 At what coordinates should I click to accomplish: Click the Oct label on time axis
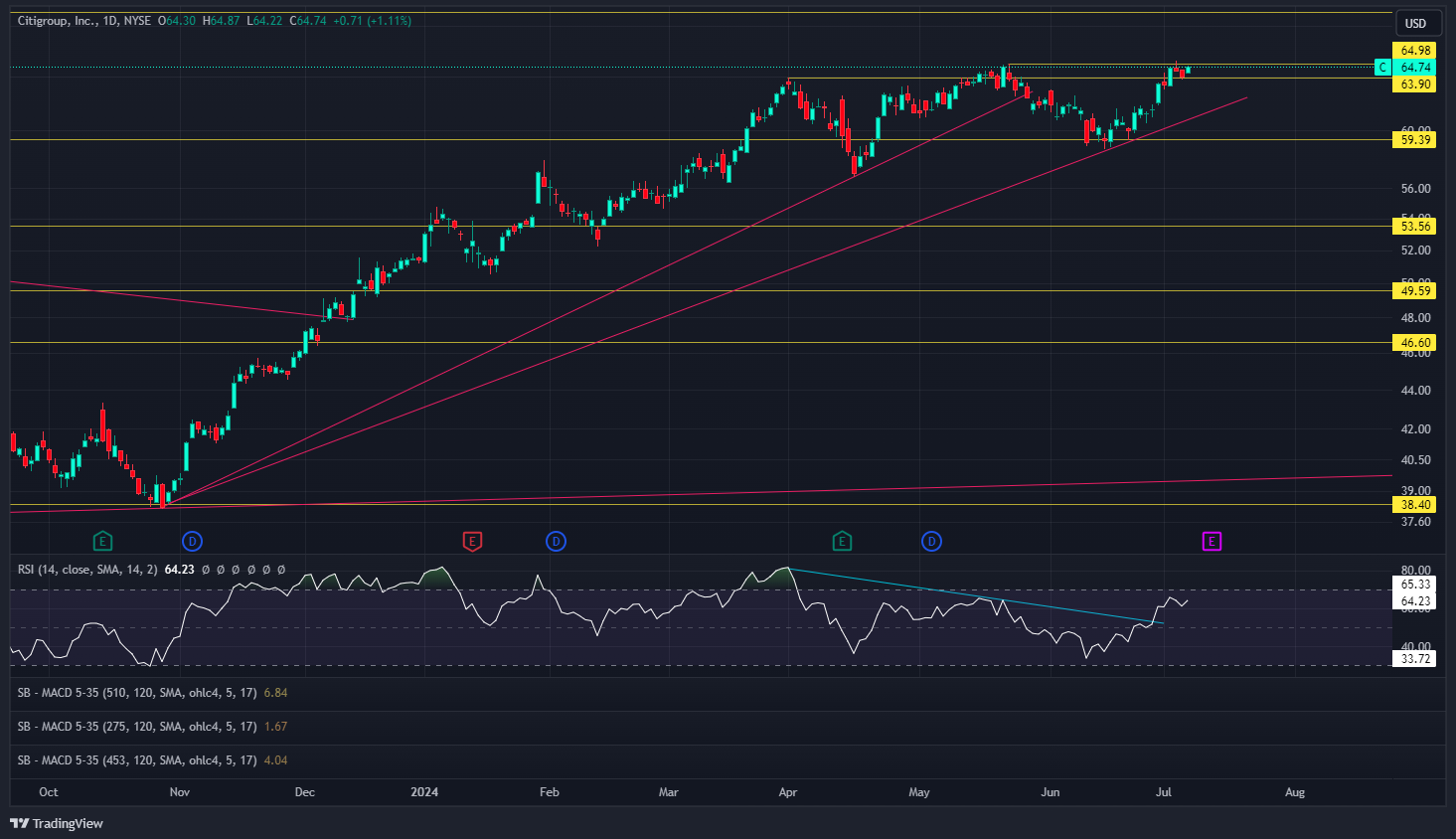coord(48,792)
